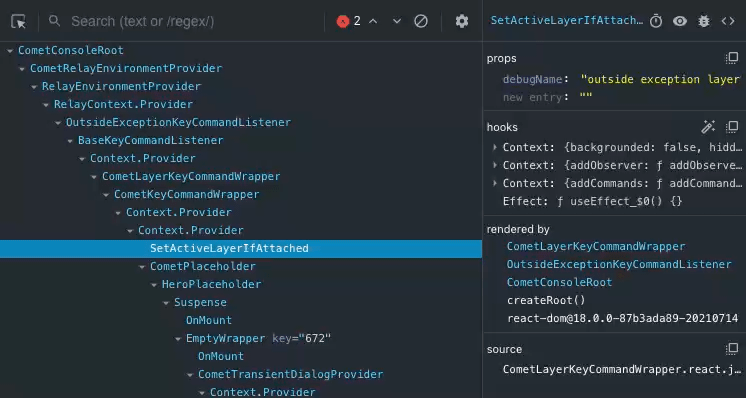Click the suspend component stopwatch icon

[656, 21]
